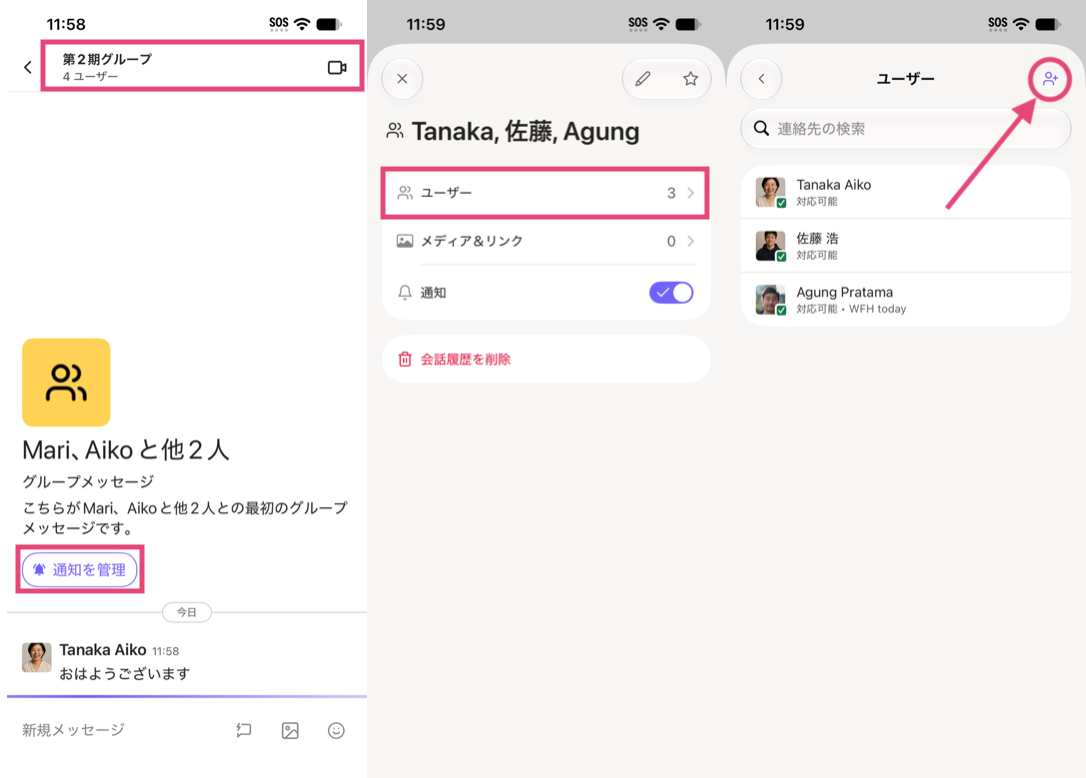This screenshot has height=778, width=1086.
Task: Open the quick reply icon in message bar
Action: click(244, 730)
